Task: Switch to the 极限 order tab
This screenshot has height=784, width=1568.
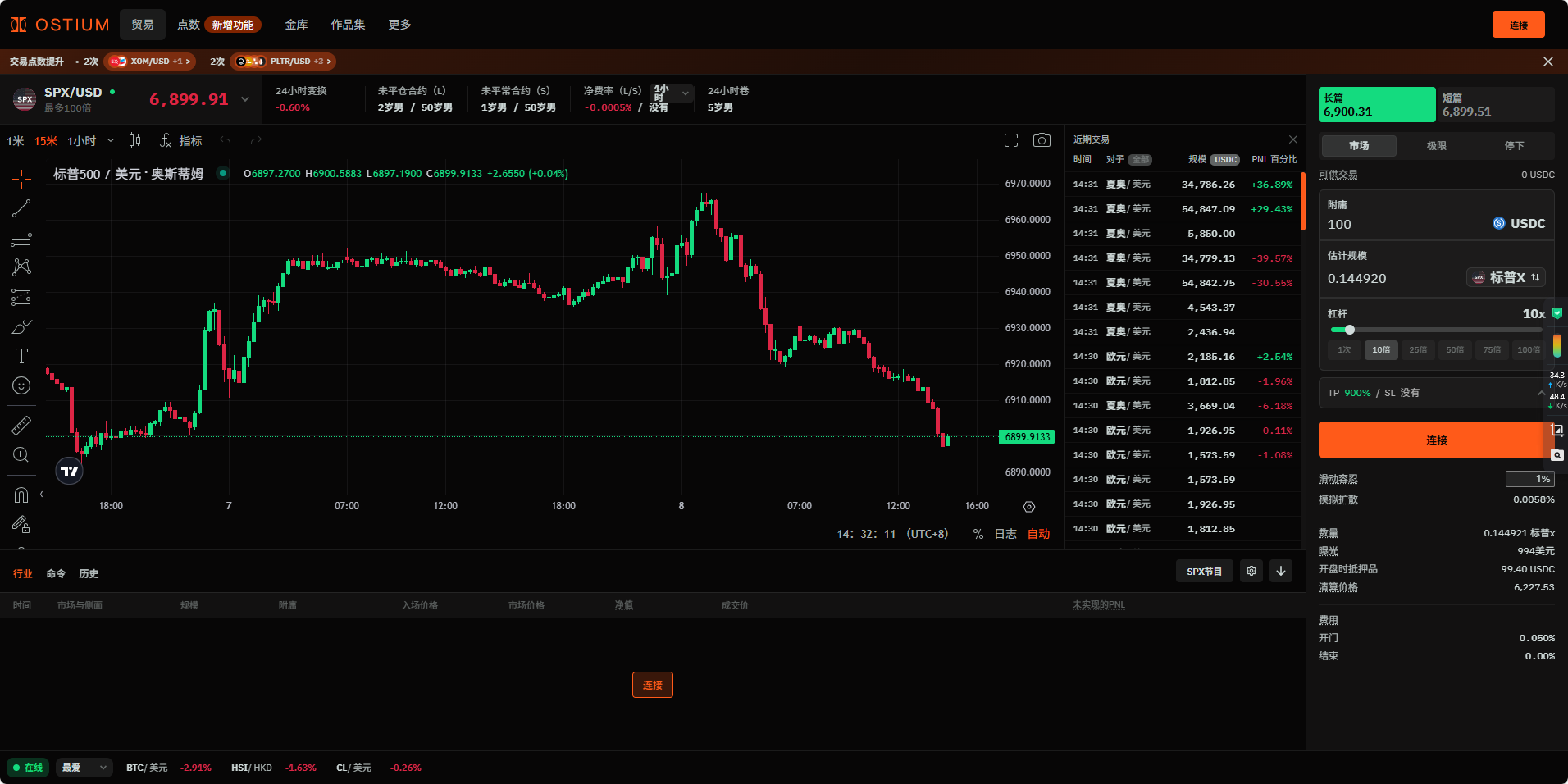Action: click(x=1436, y=146)
